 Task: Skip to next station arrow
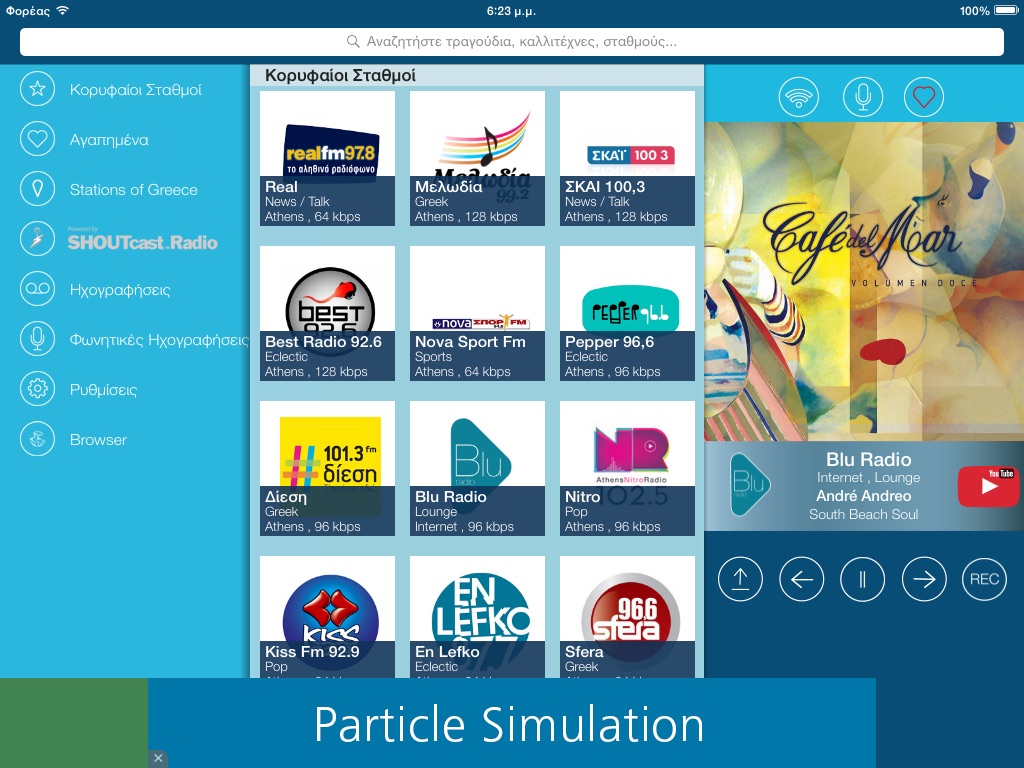click(x=923, y=579)
